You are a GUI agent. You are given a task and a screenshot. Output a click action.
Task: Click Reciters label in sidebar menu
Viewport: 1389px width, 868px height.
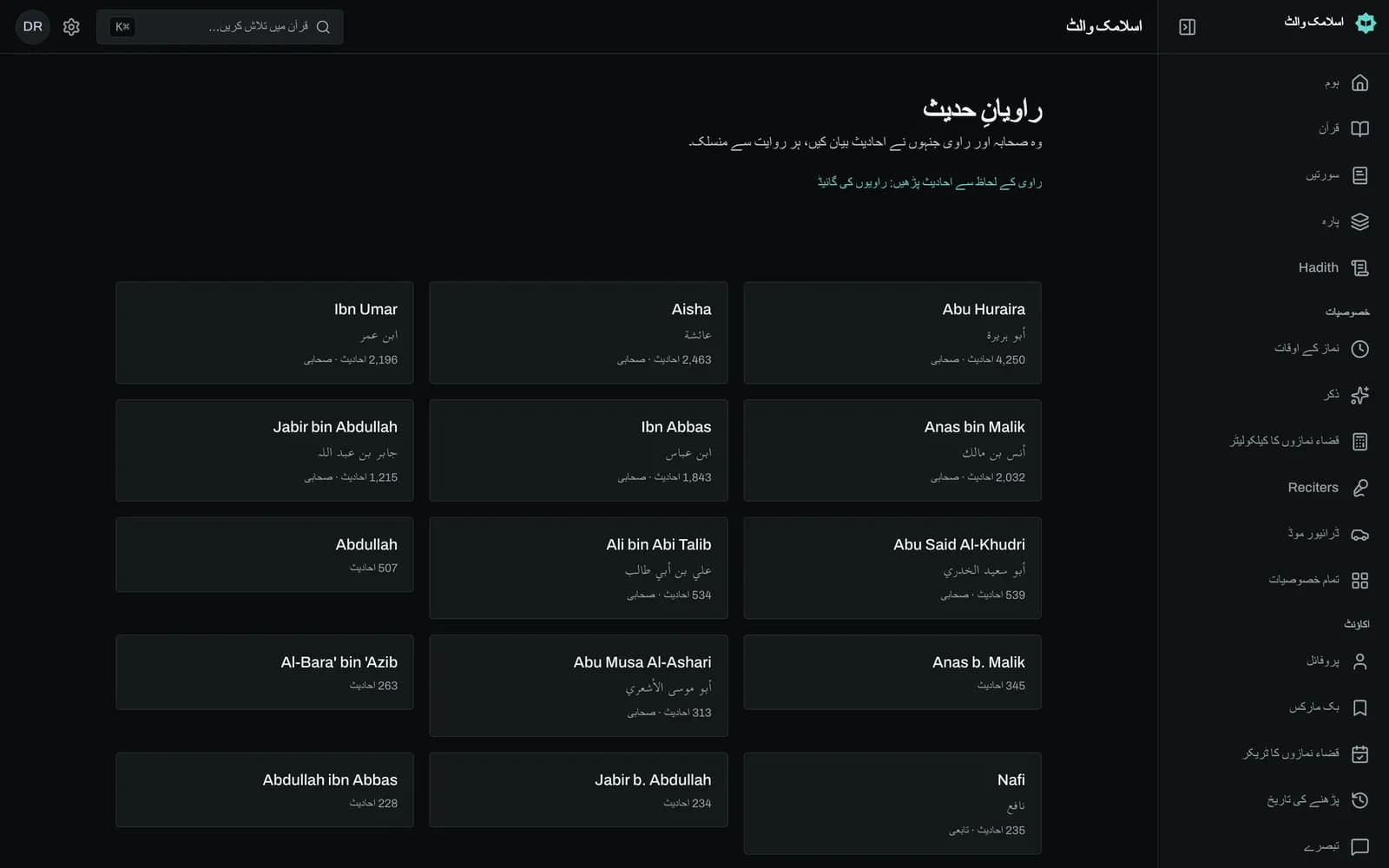(x=1313, y=488)
